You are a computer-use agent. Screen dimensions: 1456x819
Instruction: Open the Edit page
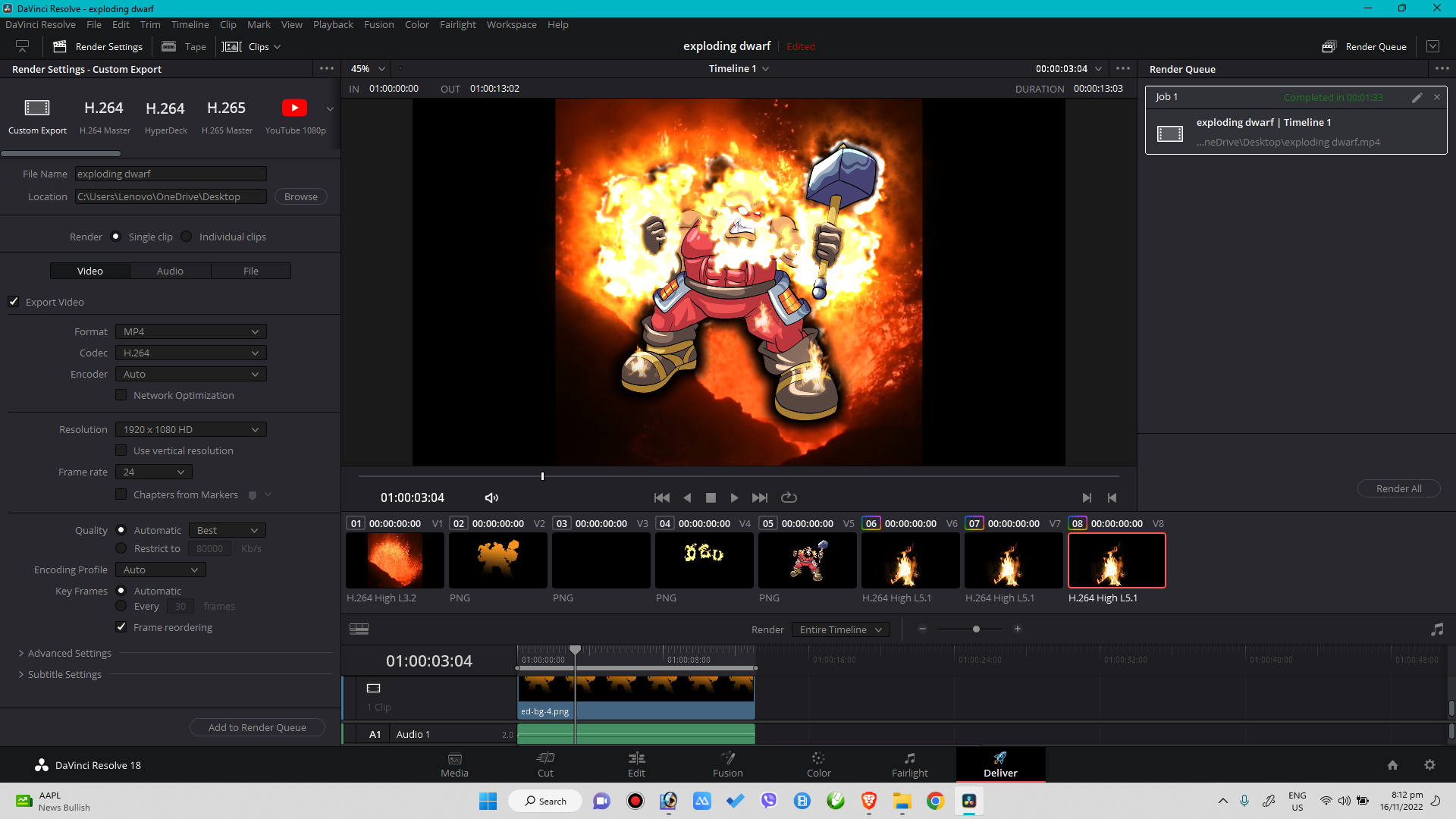[636, 764]
